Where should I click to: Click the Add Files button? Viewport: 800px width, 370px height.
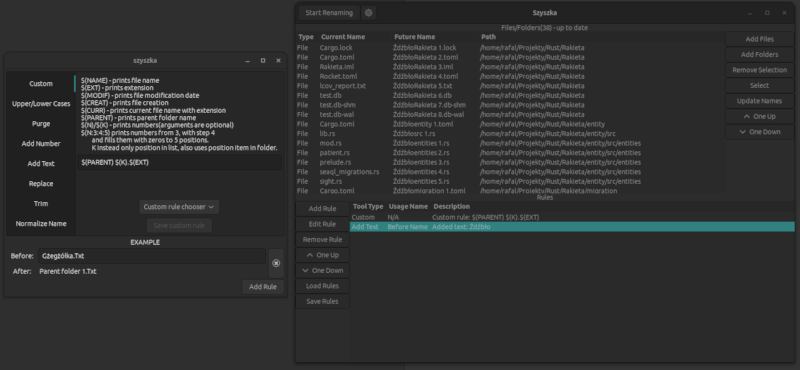(759, 39)
